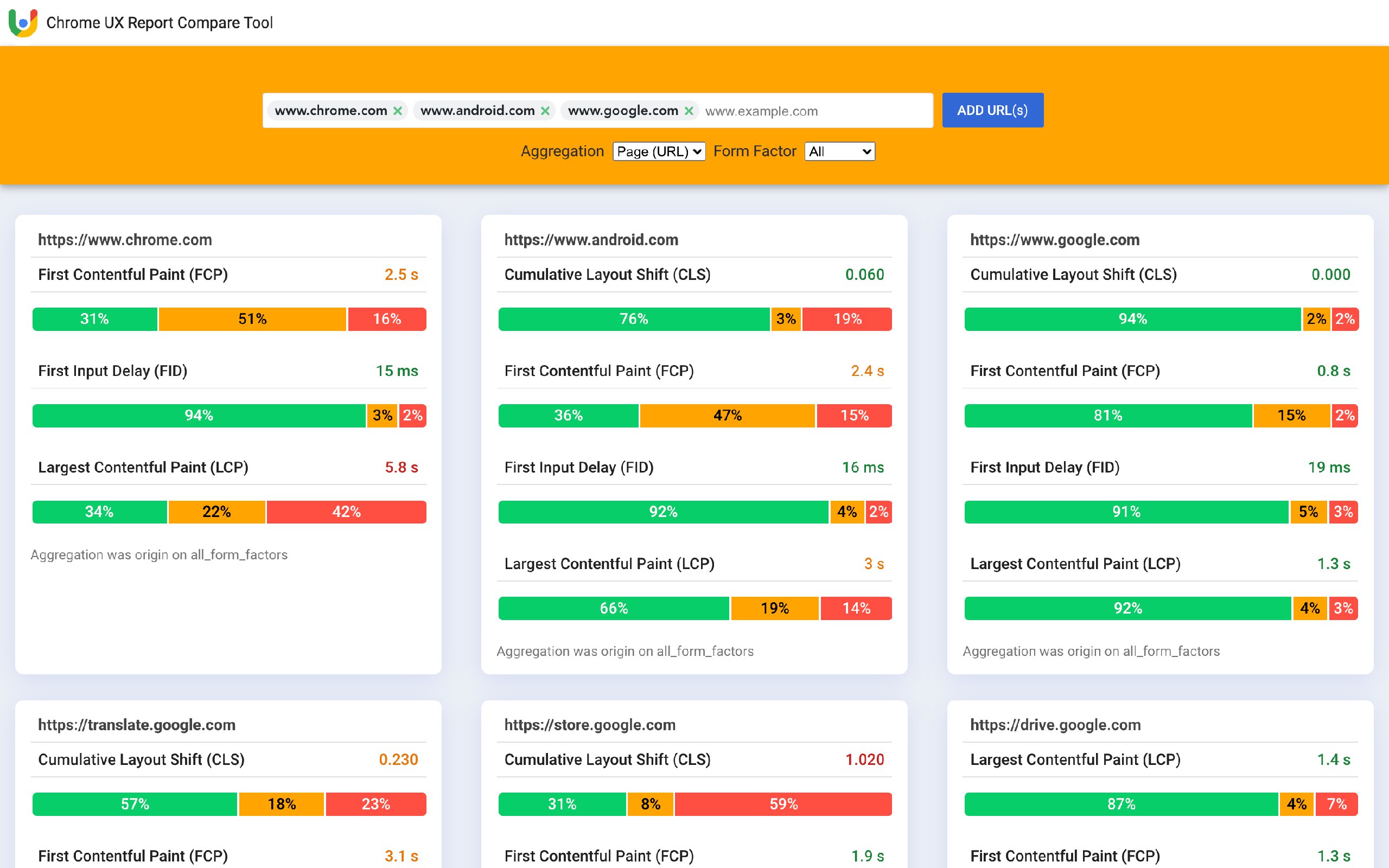Click android.com CLS green 76% segment
The image size is (1389, 868).
[634, 319]
